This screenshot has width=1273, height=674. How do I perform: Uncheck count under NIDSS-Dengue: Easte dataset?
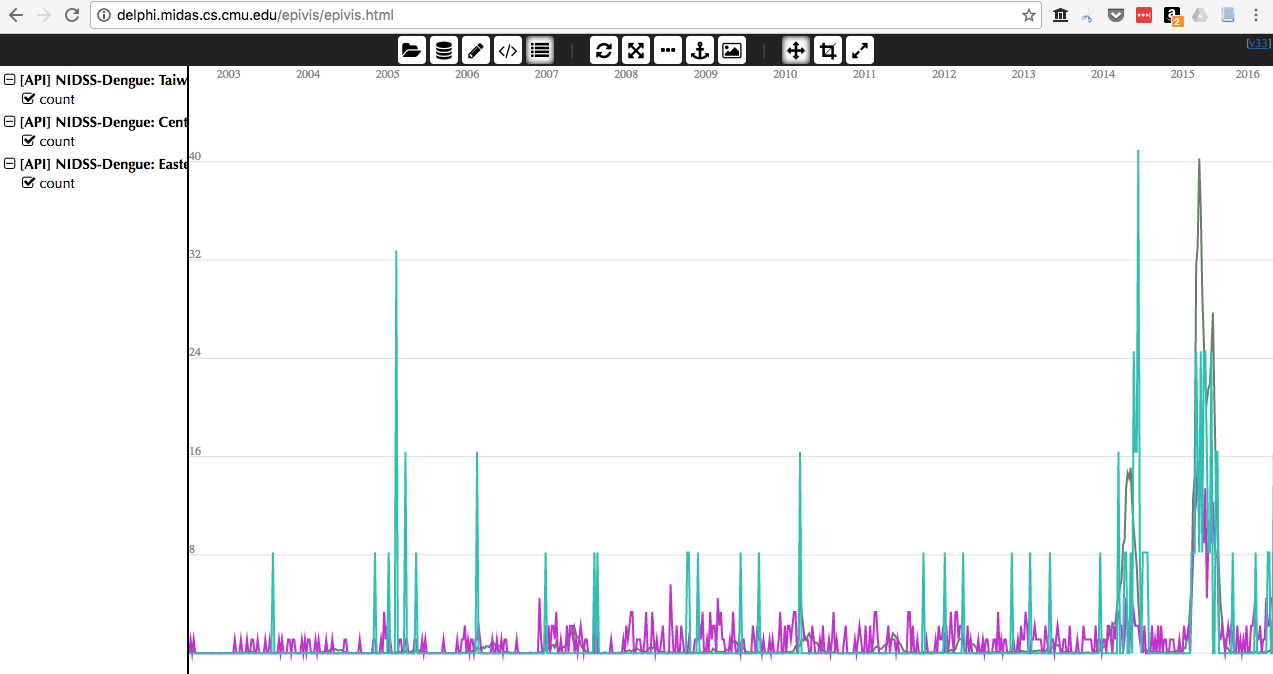[x=28, y=183]
